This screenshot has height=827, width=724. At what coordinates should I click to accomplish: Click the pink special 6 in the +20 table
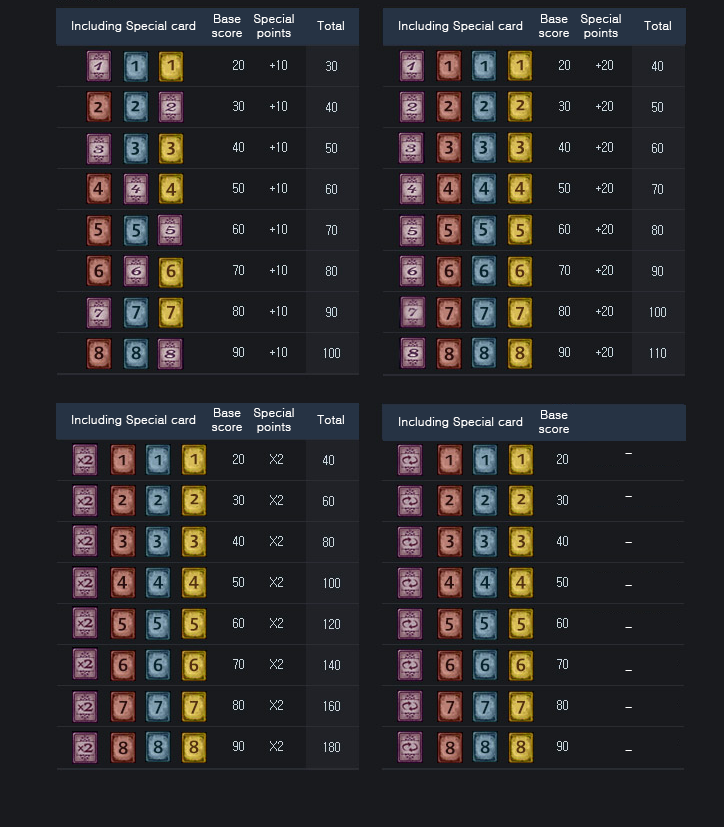(x=412, y=271)
